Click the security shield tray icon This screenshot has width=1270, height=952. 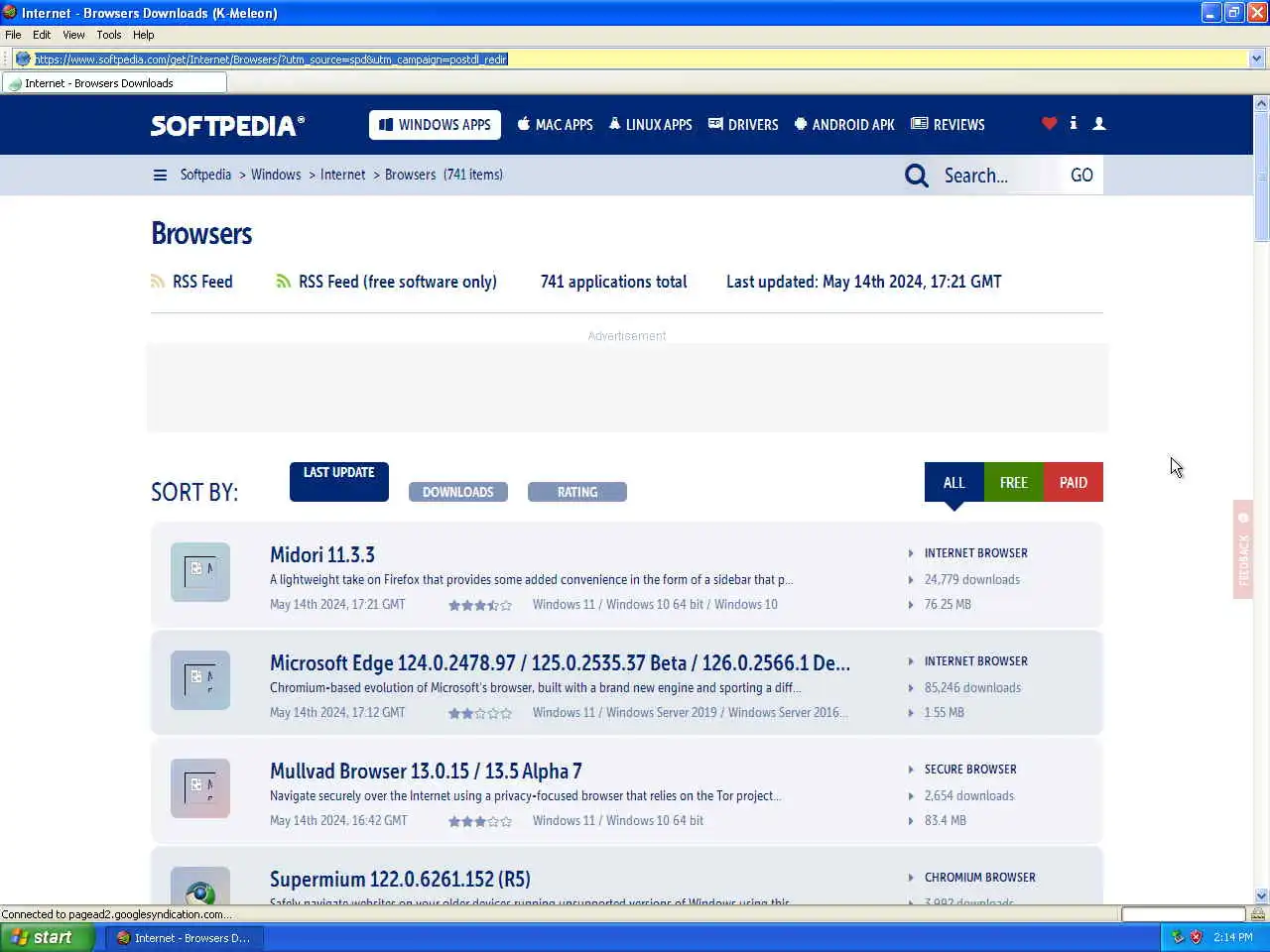(1196, 937)
